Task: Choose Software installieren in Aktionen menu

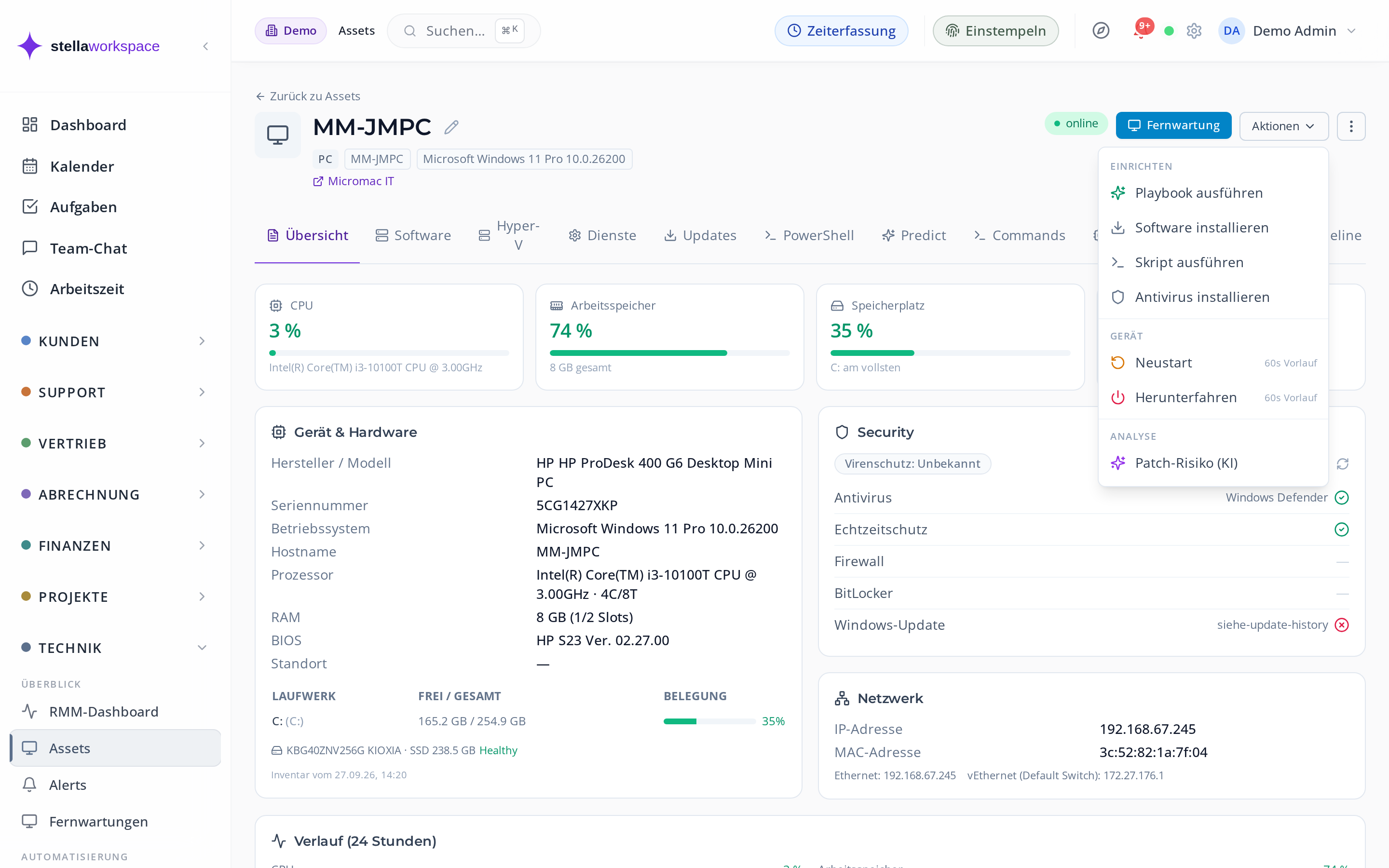Action: 1213,227
